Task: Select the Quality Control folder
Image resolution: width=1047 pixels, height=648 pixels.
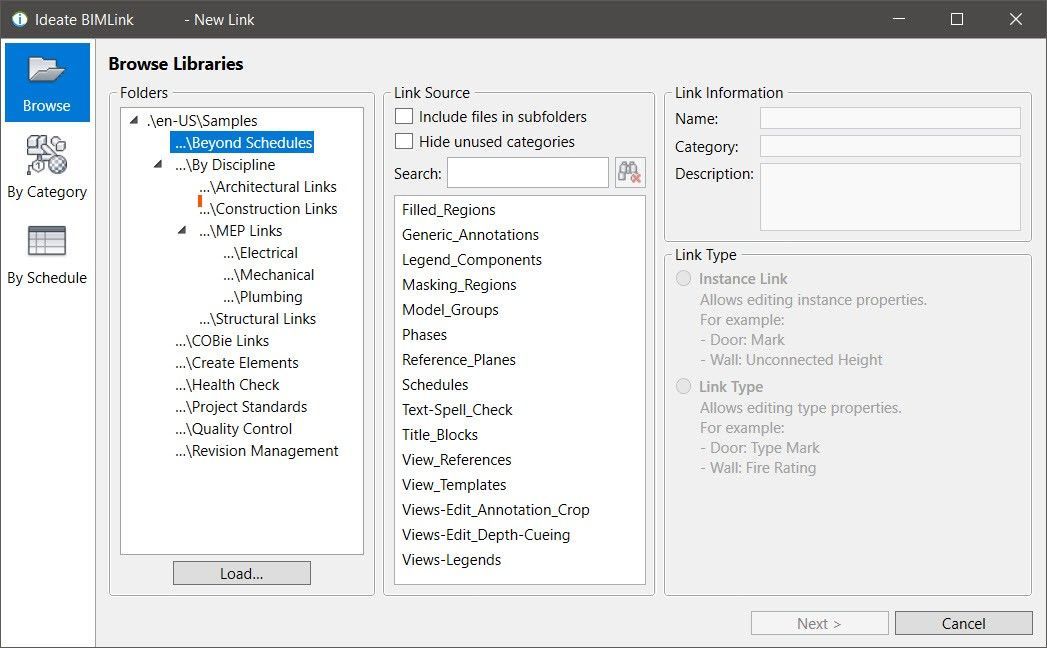Action: click(234, 429)
